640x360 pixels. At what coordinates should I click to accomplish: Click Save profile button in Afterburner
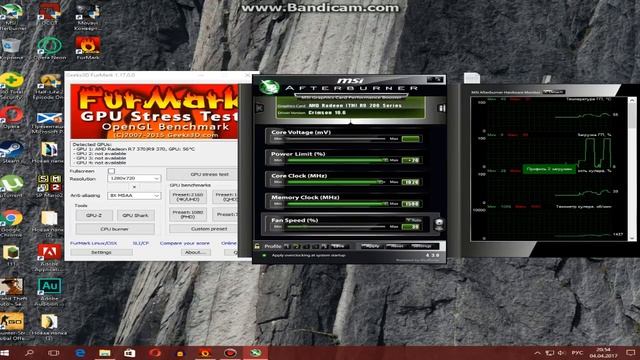click(340, 246)
